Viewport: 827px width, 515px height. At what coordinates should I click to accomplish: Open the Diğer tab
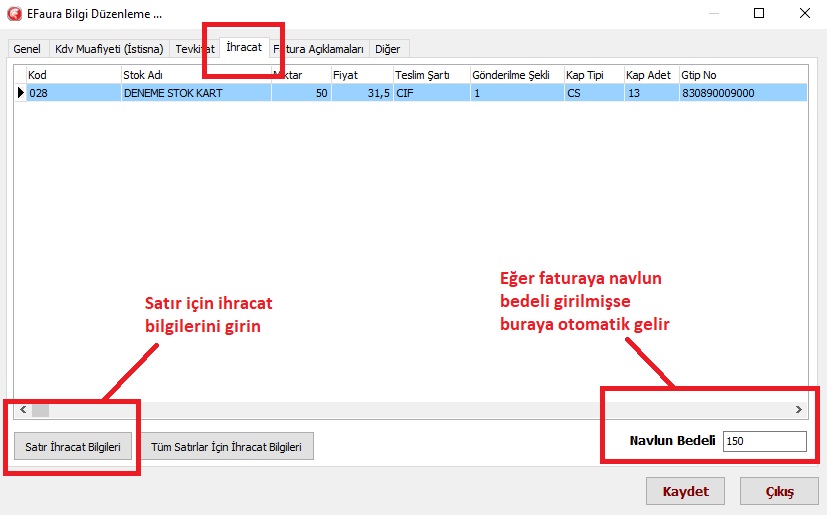pos(387,48)
